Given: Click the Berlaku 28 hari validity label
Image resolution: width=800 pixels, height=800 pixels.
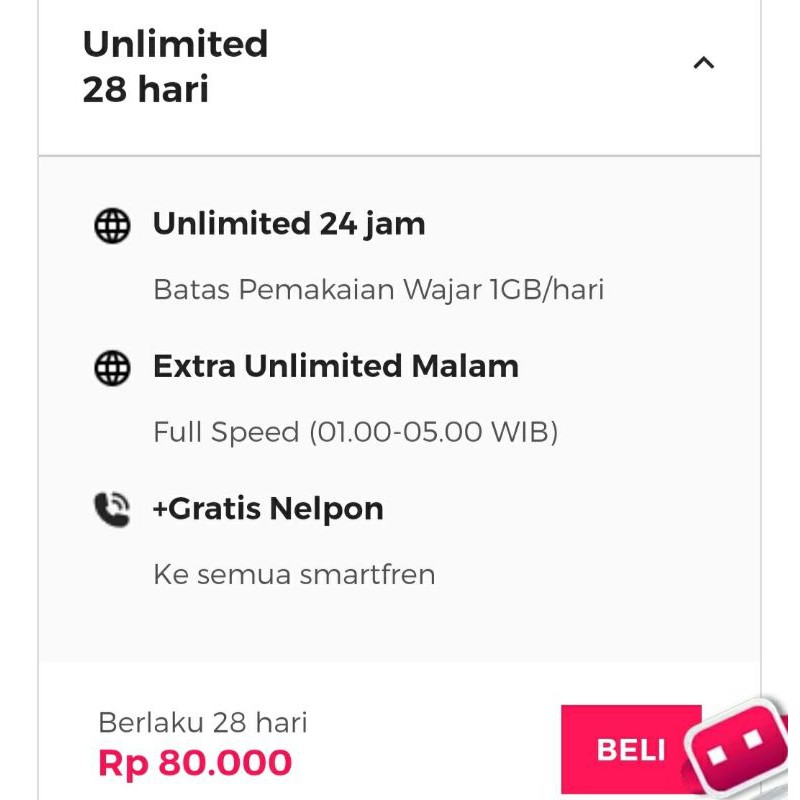Looking at the screenshot, I should tap(202, 722).
